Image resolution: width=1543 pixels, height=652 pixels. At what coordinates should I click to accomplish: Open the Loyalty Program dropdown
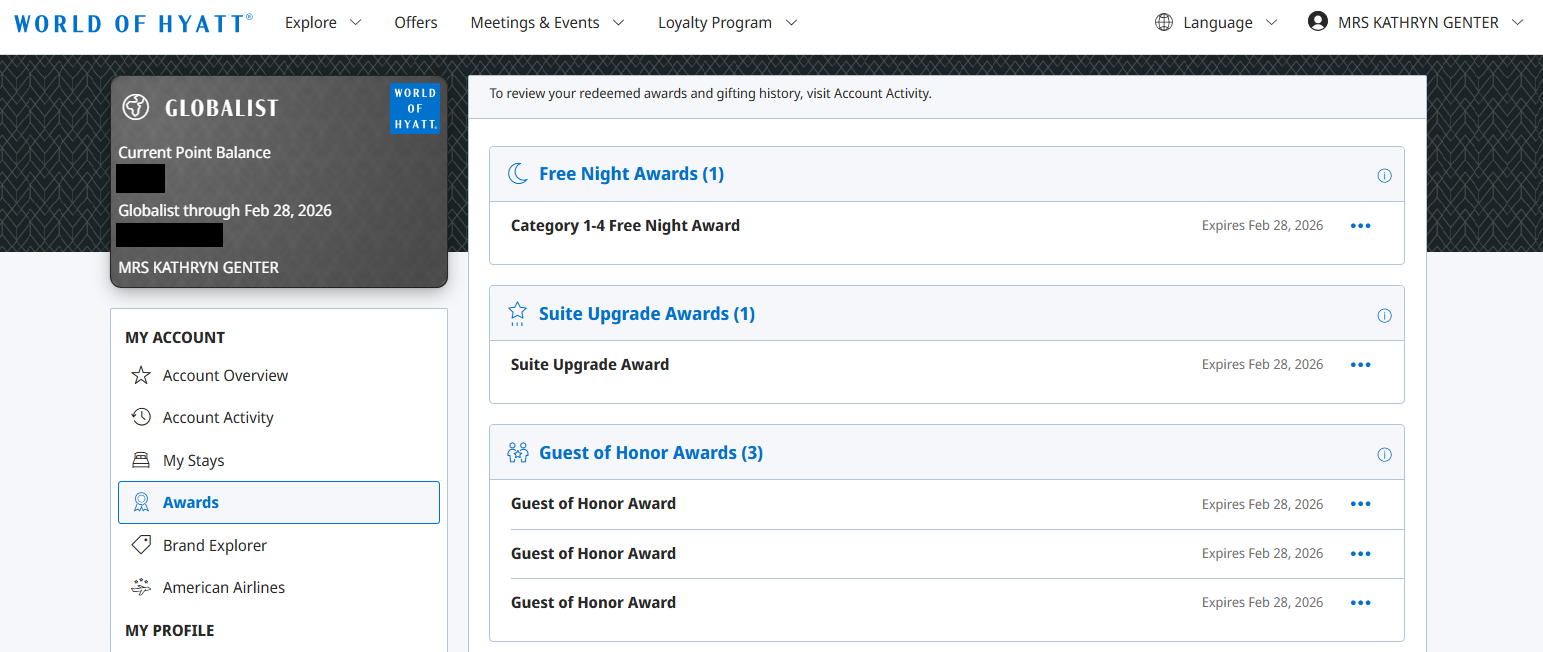726,21
